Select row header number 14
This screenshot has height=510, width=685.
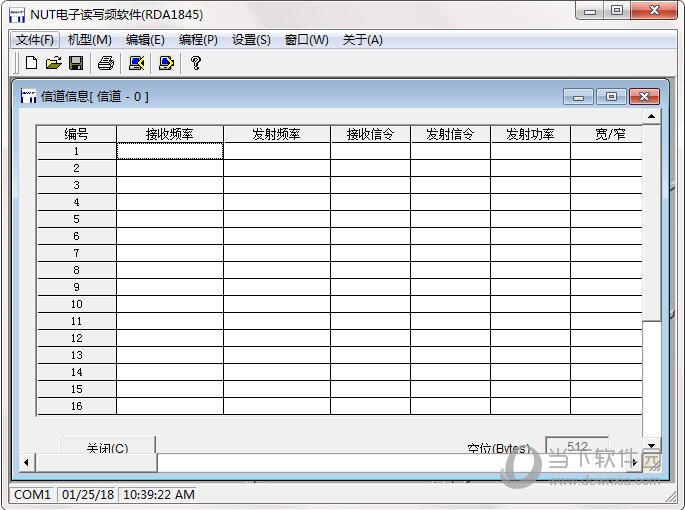(x=76, y=372)
